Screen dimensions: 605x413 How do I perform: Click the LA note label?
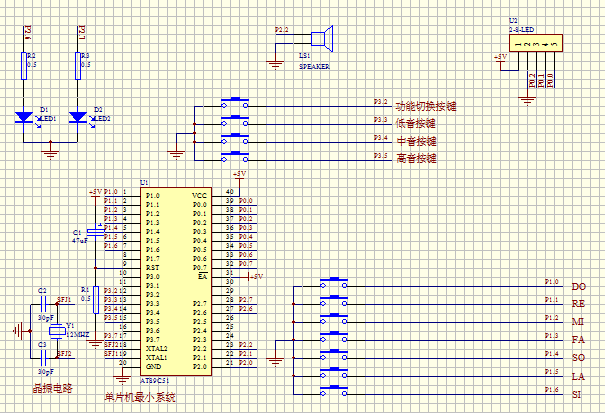click(x=578, y=376)
